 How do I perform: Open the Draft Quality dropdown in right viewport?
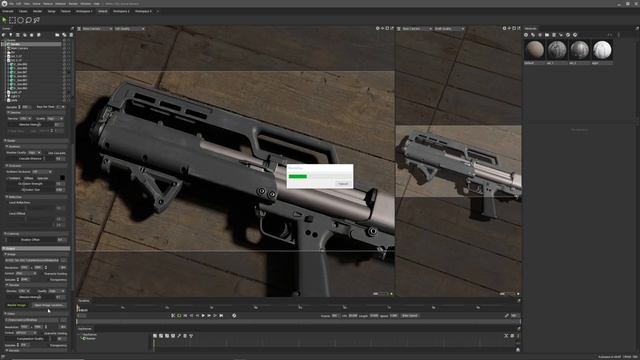[449, 29]
